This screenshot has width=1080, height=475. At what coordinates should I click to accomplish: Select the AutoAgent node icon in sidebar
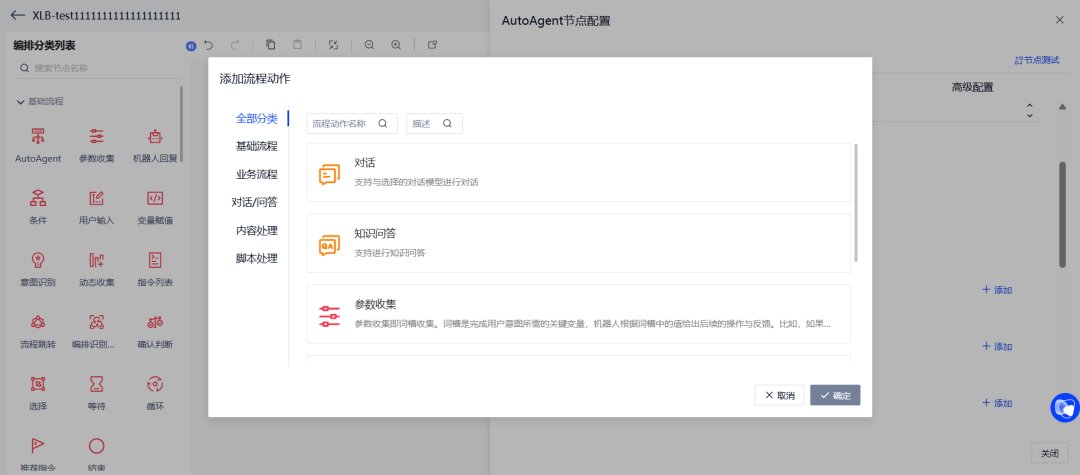click(x=38, y=136)
